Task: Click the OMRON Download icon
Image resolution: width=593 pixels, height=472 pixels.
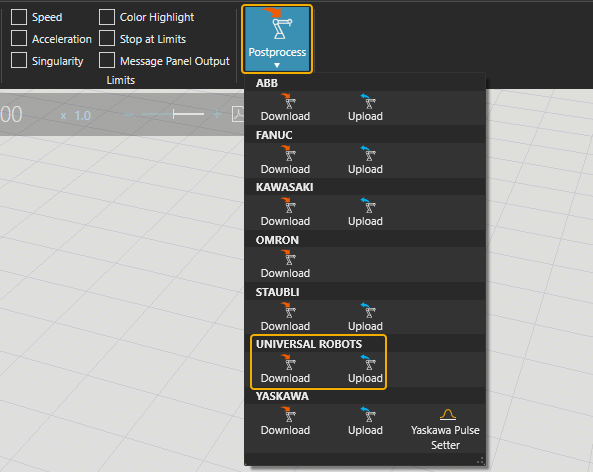Action: [285, 265]
